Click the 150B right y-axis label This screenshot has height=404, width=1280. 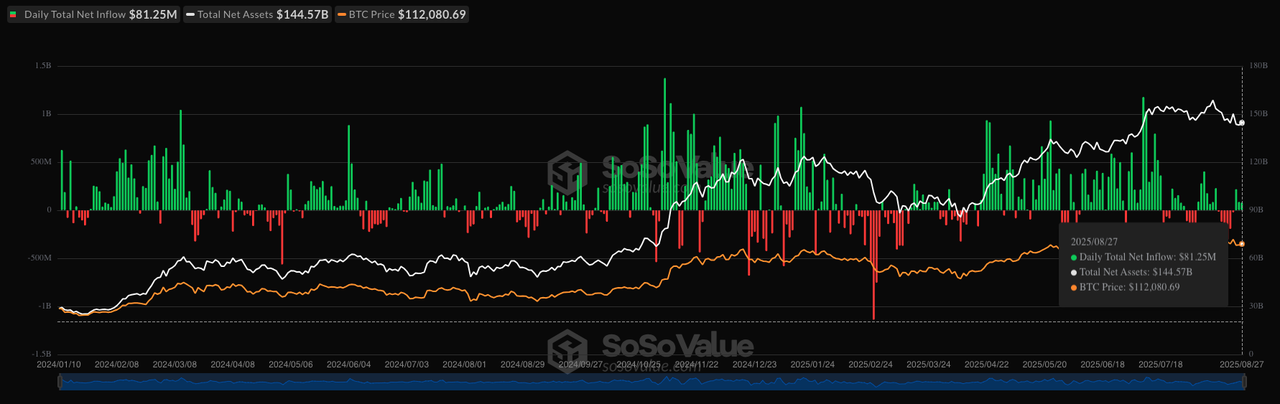pyautogui.click(x=1258, y=114)
